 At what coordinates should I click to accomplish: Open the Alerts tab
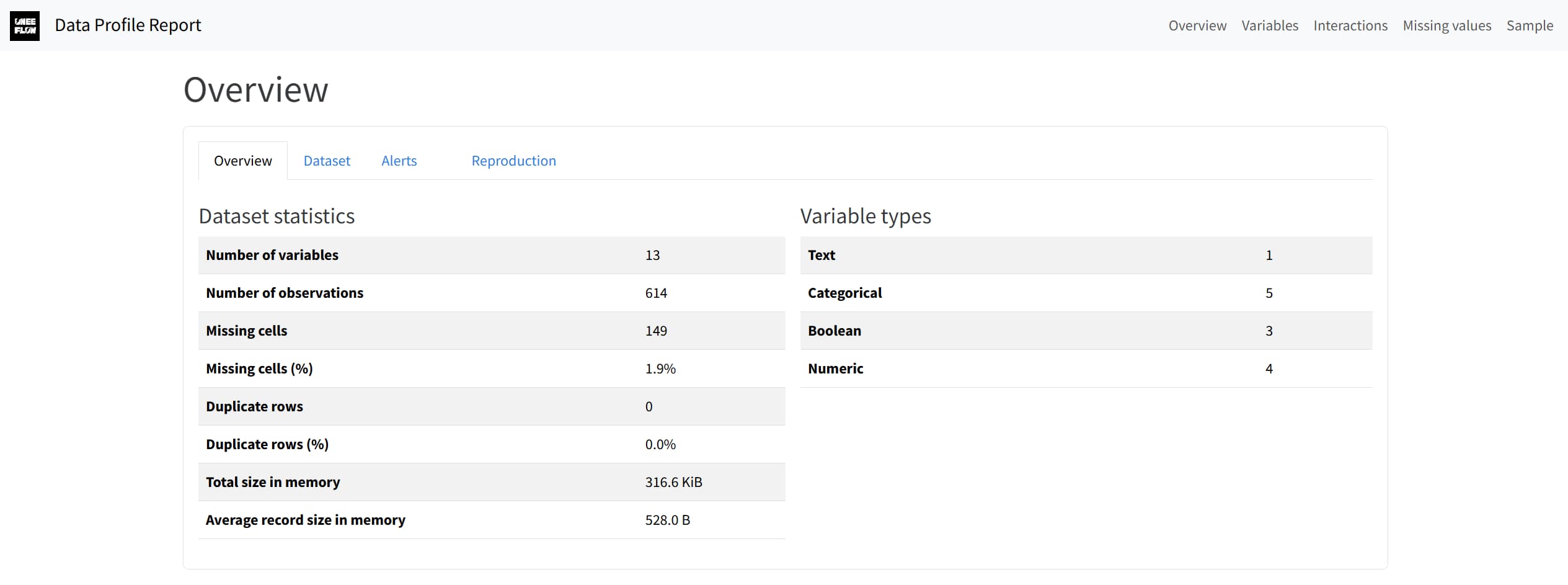(x=399, y=161)
